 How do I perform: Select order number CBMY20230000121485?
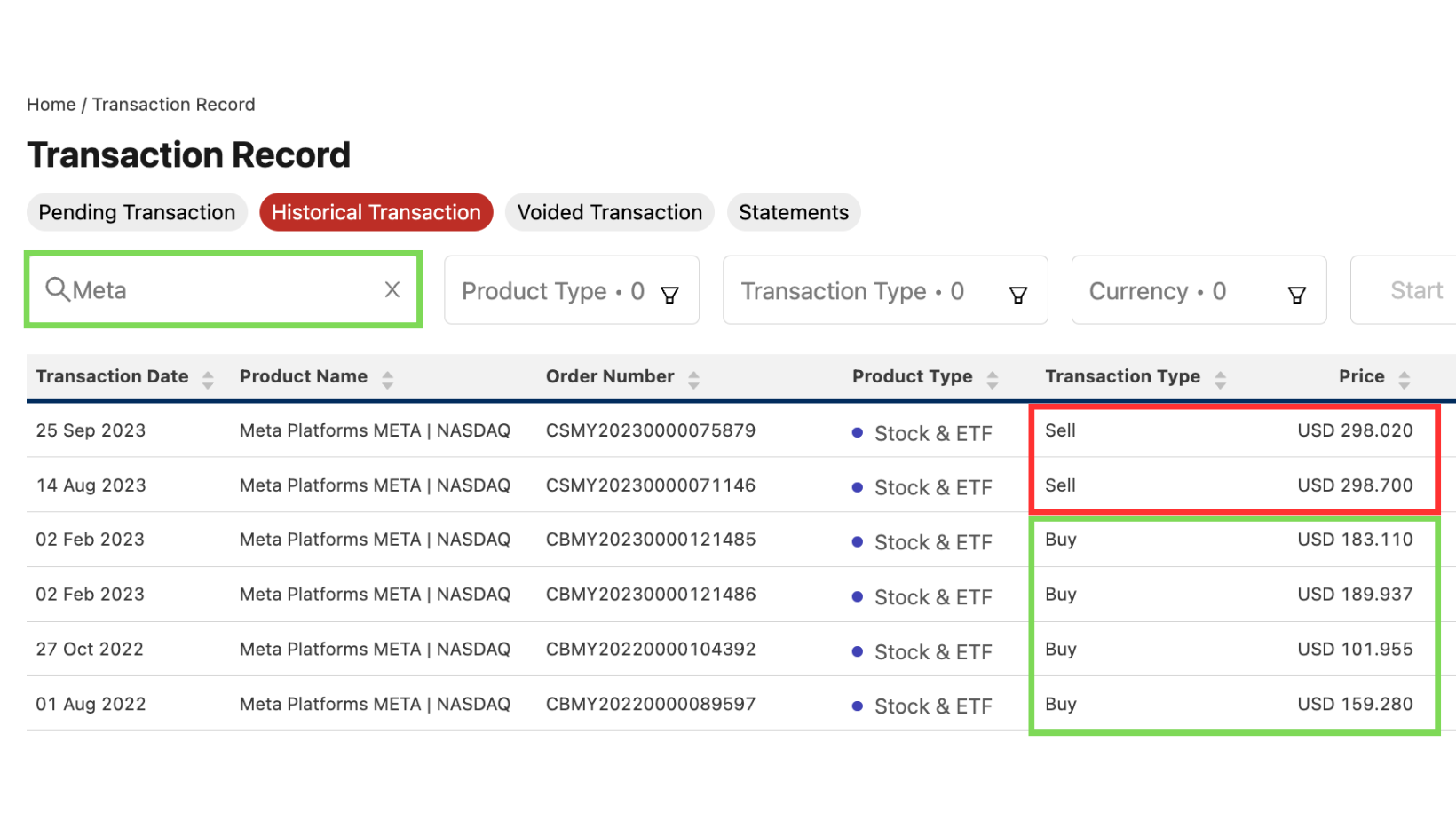(651, 540)
